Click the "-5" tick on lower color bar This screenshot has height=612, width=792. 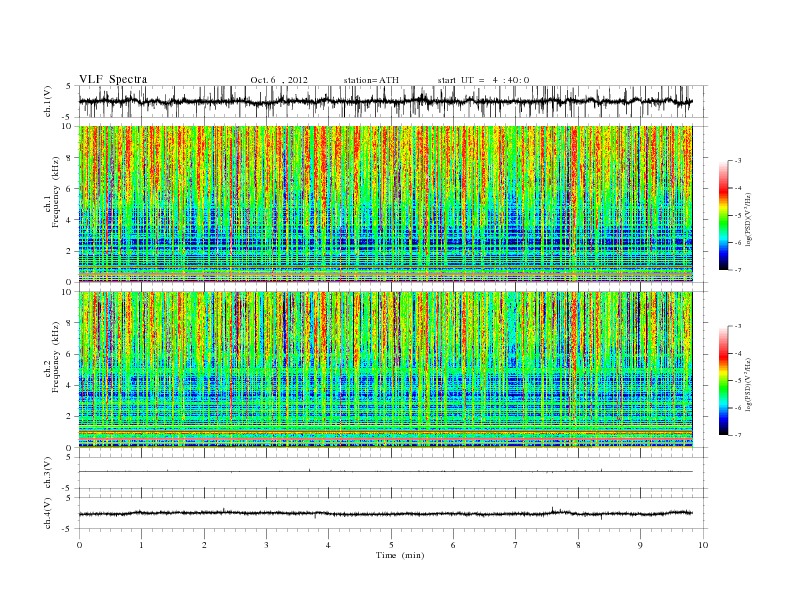738,381
